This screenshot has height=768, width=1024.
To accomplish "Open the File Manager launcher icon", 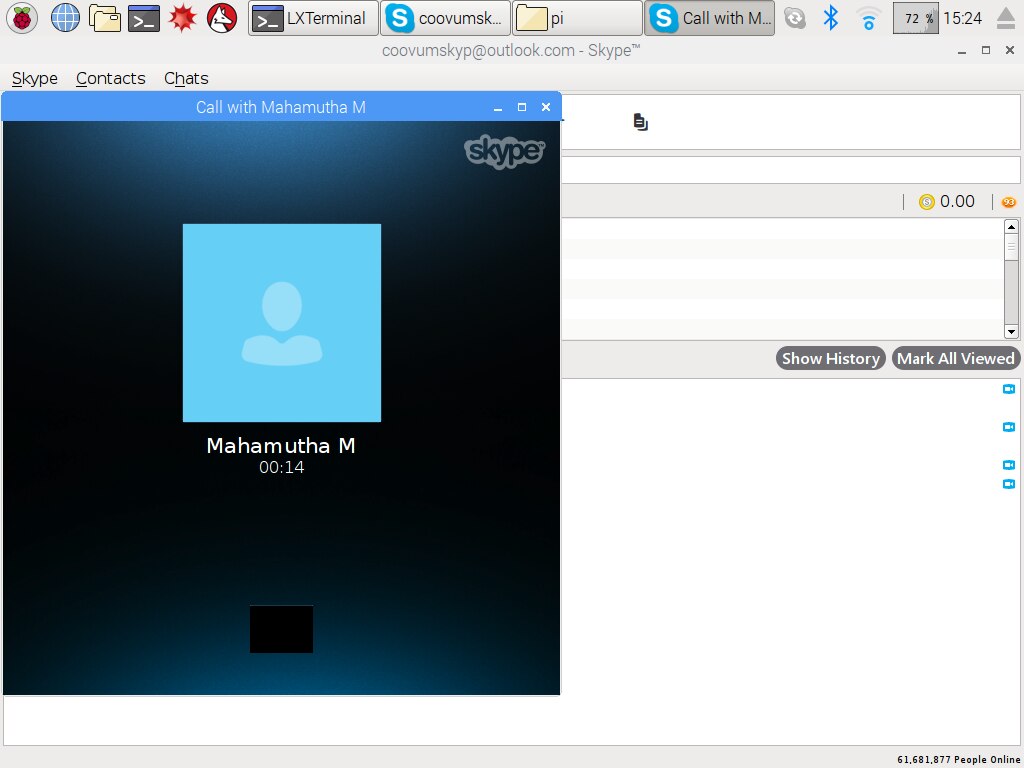I will click(x=104, y=18).
